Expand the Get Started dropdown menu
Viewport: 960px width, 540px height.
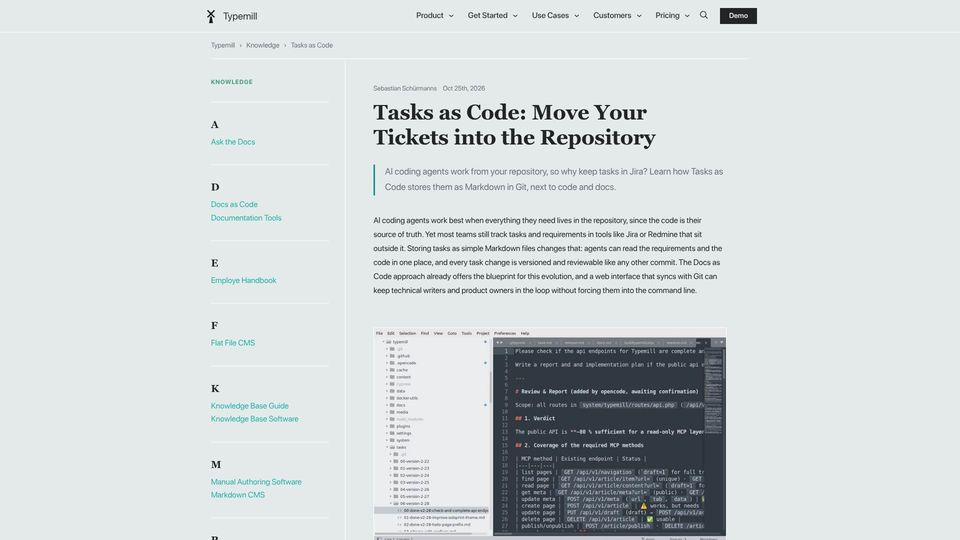(492, 16)
